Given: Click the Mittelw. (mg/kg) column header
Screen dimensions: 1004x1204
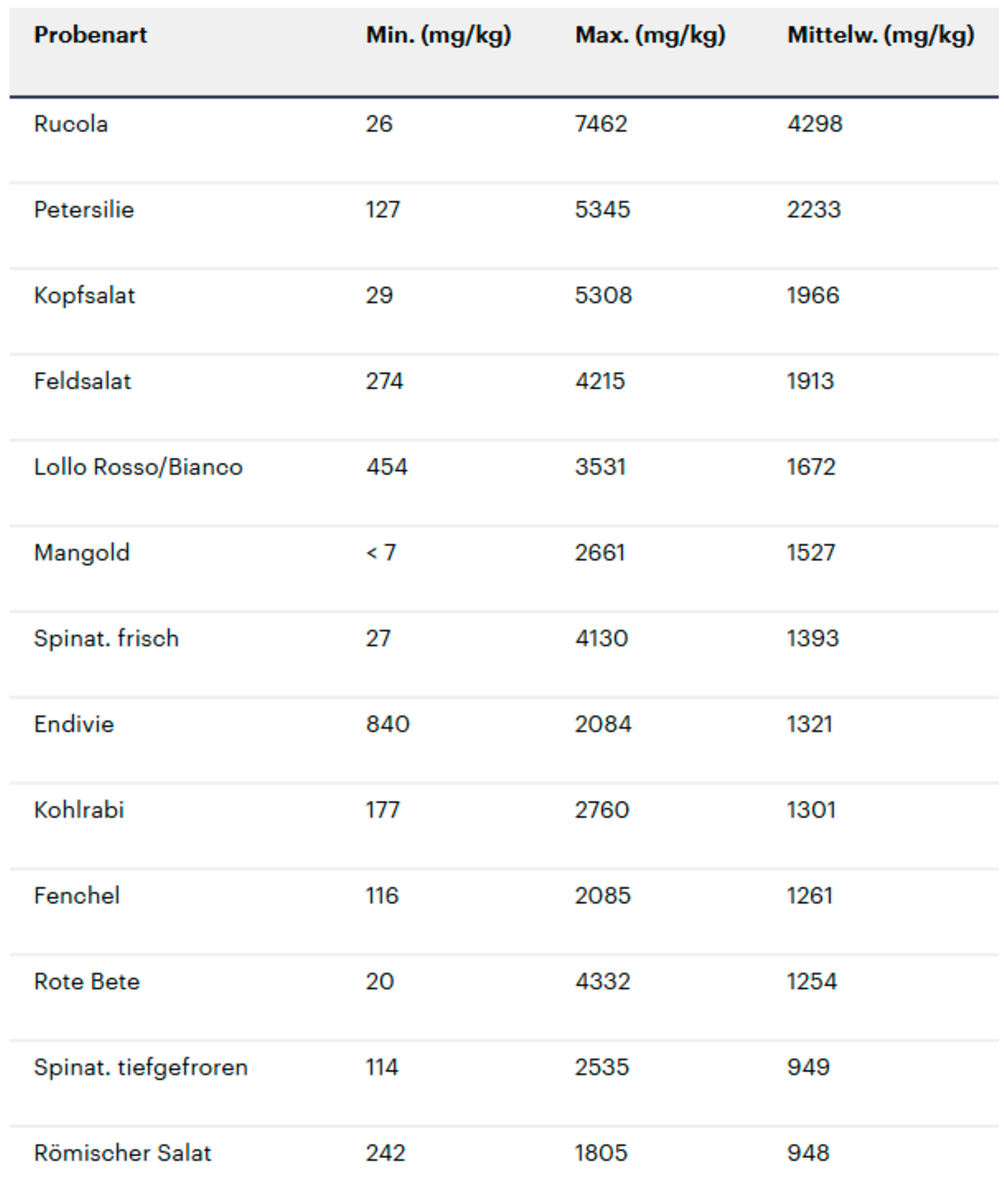Looking at the screenshot, I should click(x=881, y=35).
